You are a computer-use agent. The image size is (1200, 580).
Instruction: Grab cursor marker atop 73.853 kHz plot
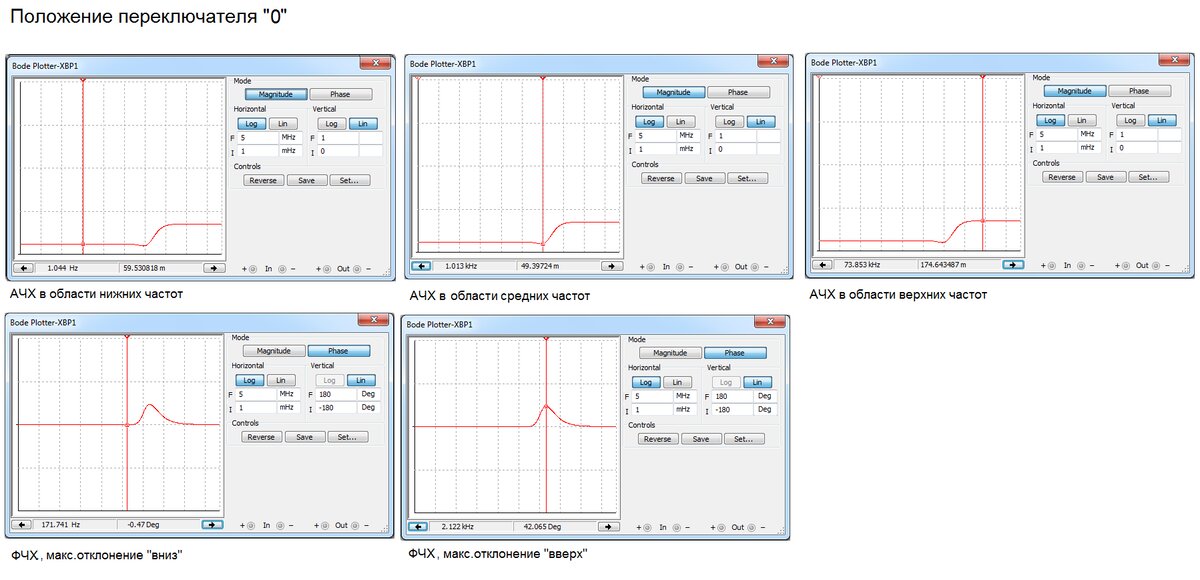[x=983, y=77]
